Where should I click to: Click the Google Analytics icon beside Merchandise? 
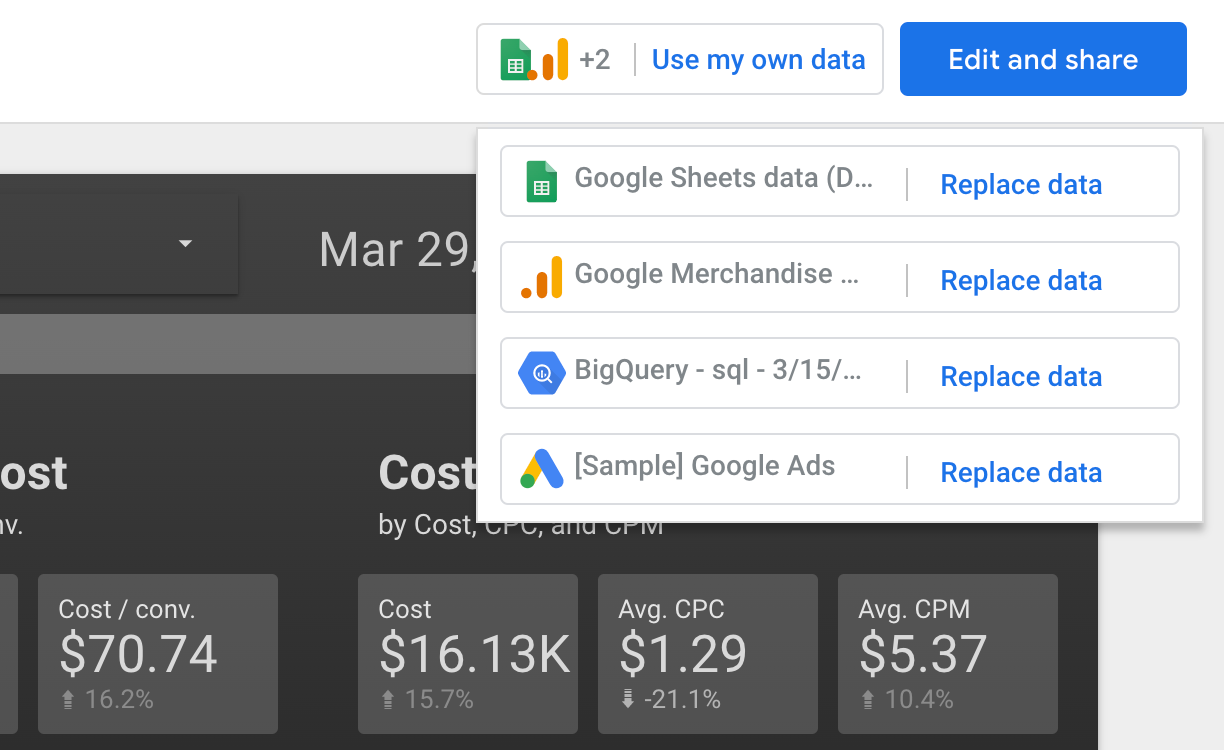coord(541,277)
